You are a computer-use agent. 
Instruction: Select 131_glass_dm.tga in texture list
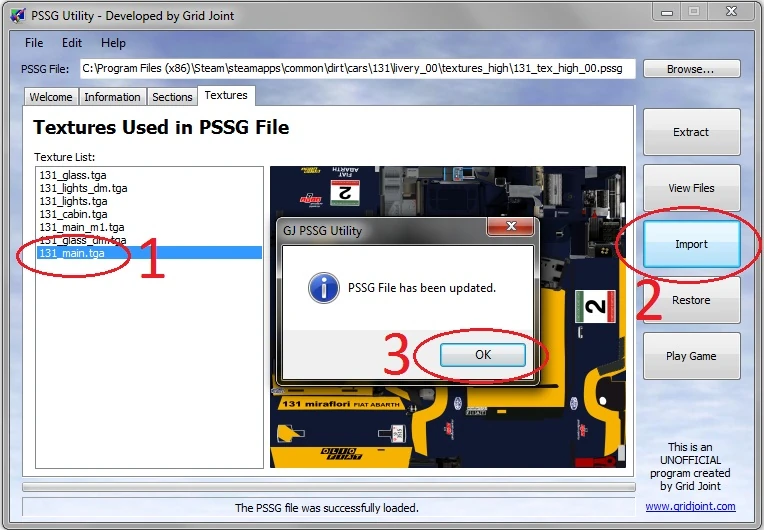[x=149, y=240]
